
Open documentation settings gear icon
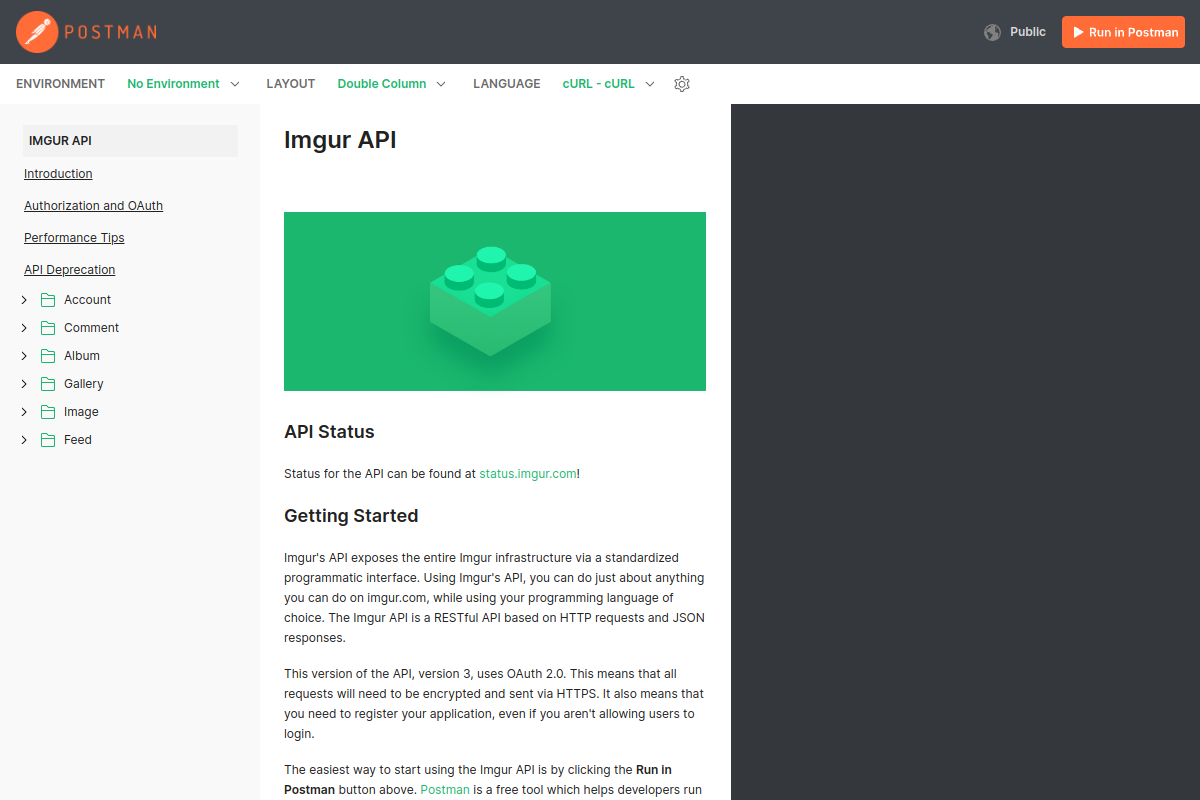click(682, 84)
